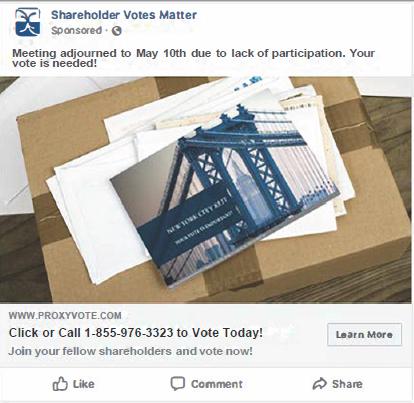
Task: Click the Learn More button
Action: 364,334
